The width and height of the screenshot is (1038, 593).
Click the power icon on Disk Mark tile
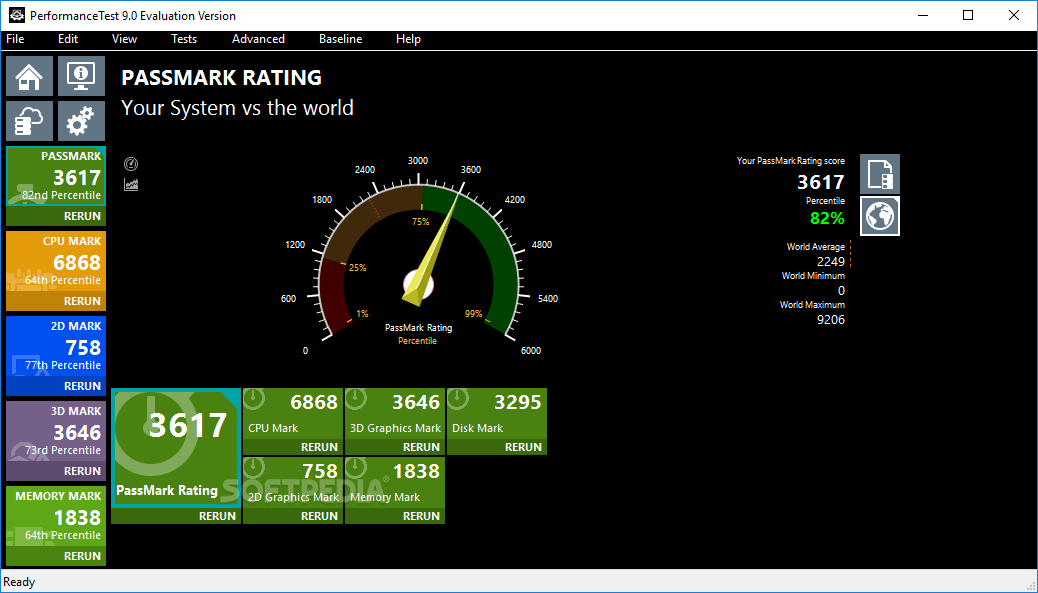coord(458,399)
